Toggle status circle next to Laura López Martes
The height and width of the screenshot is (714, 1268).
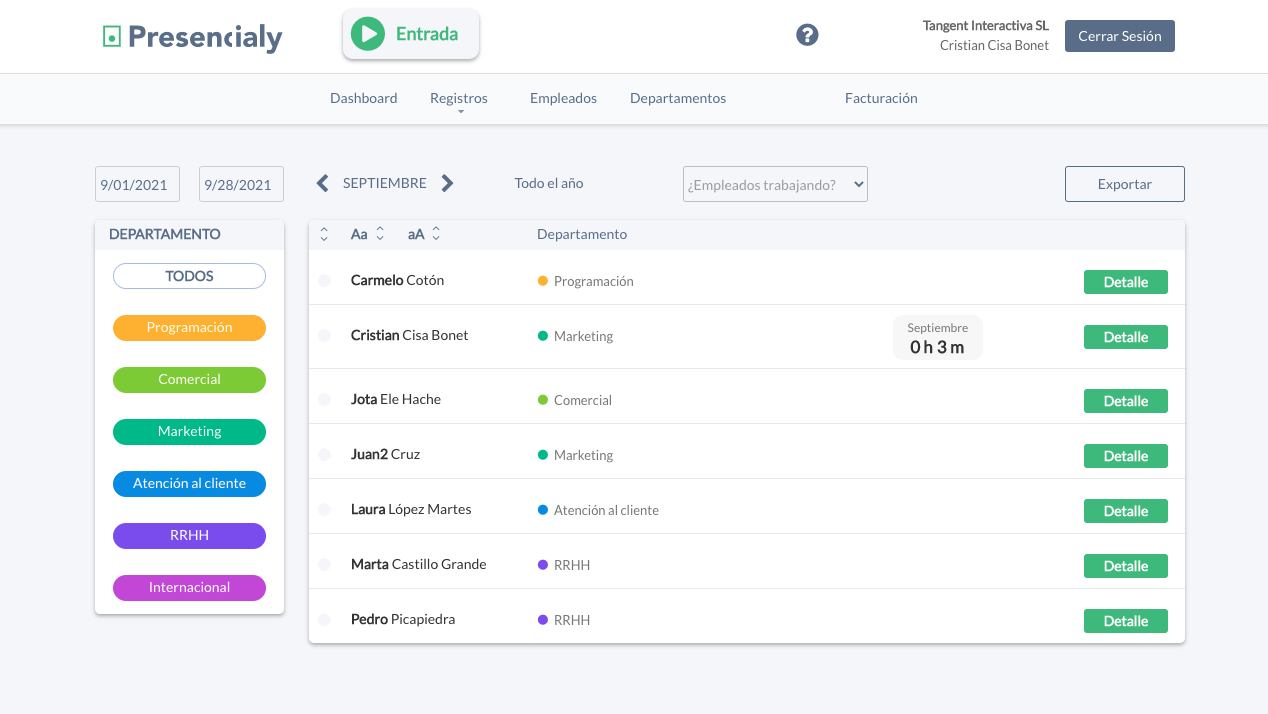click(x=324, y=510)
